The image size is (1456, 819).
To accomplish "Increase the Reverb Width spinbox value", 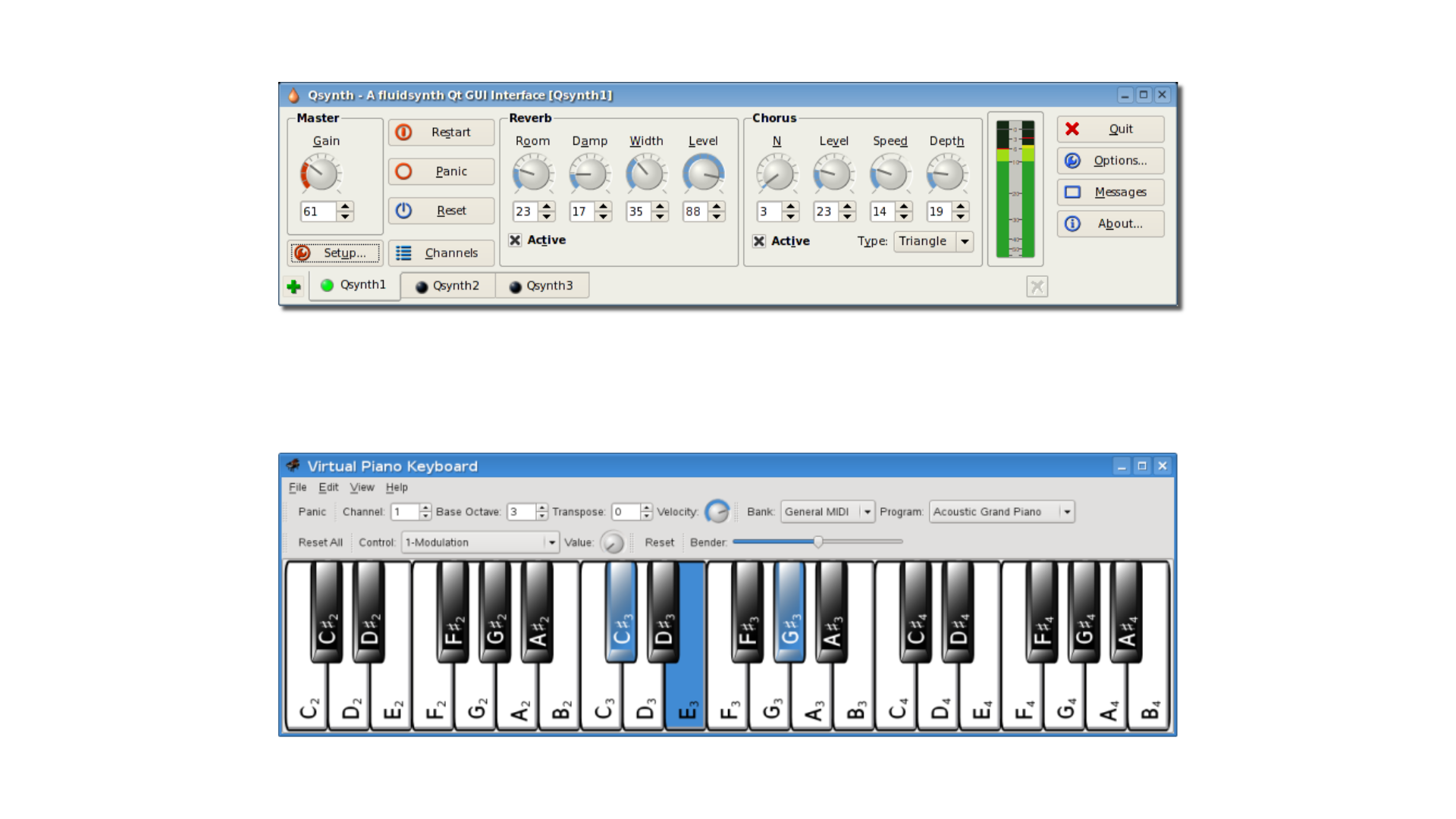I will [660, 206].
